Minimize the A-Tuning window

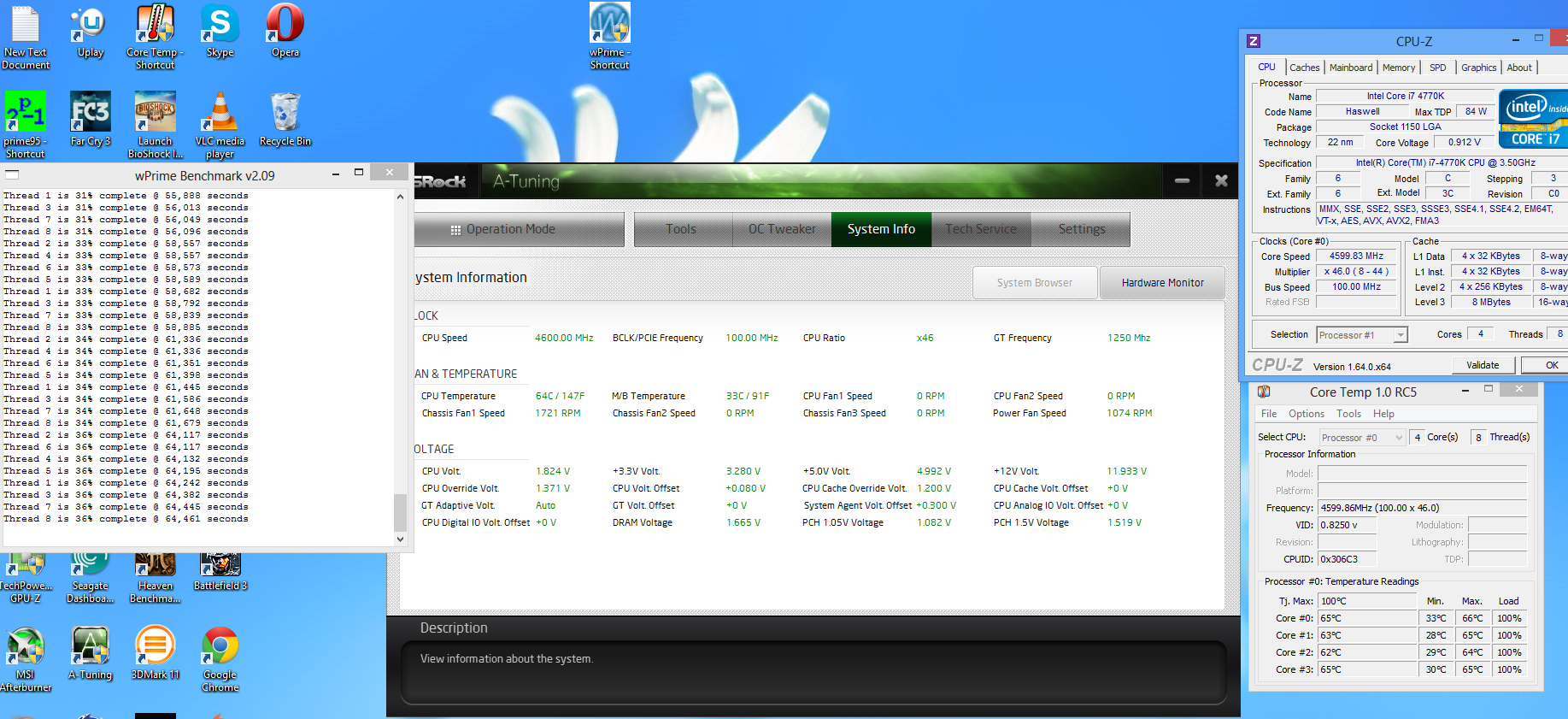(x=1182, y=181)
